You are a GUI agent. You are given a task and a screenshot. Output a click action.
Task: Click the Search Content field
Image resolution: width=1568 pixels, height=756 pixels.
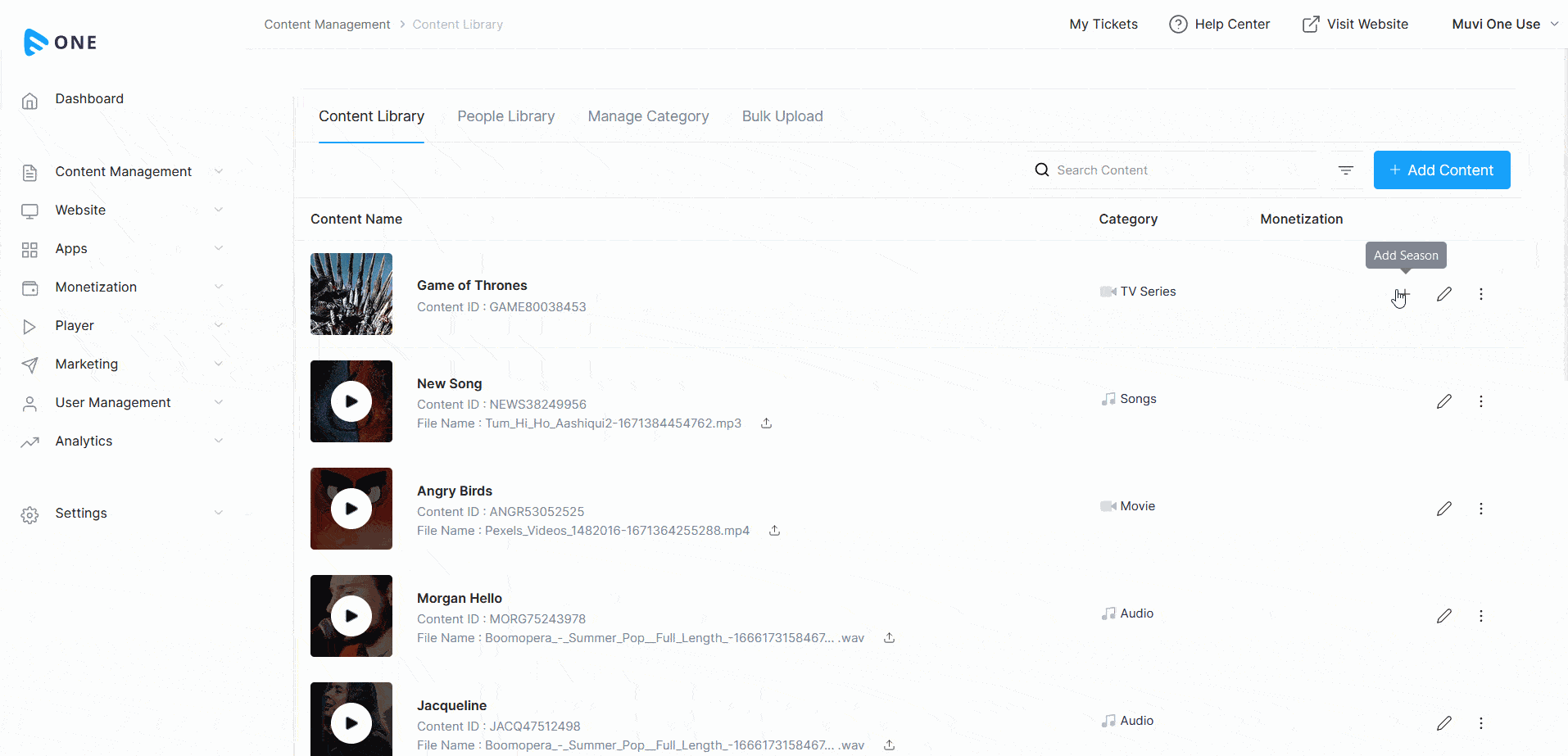click(1171, 170)
